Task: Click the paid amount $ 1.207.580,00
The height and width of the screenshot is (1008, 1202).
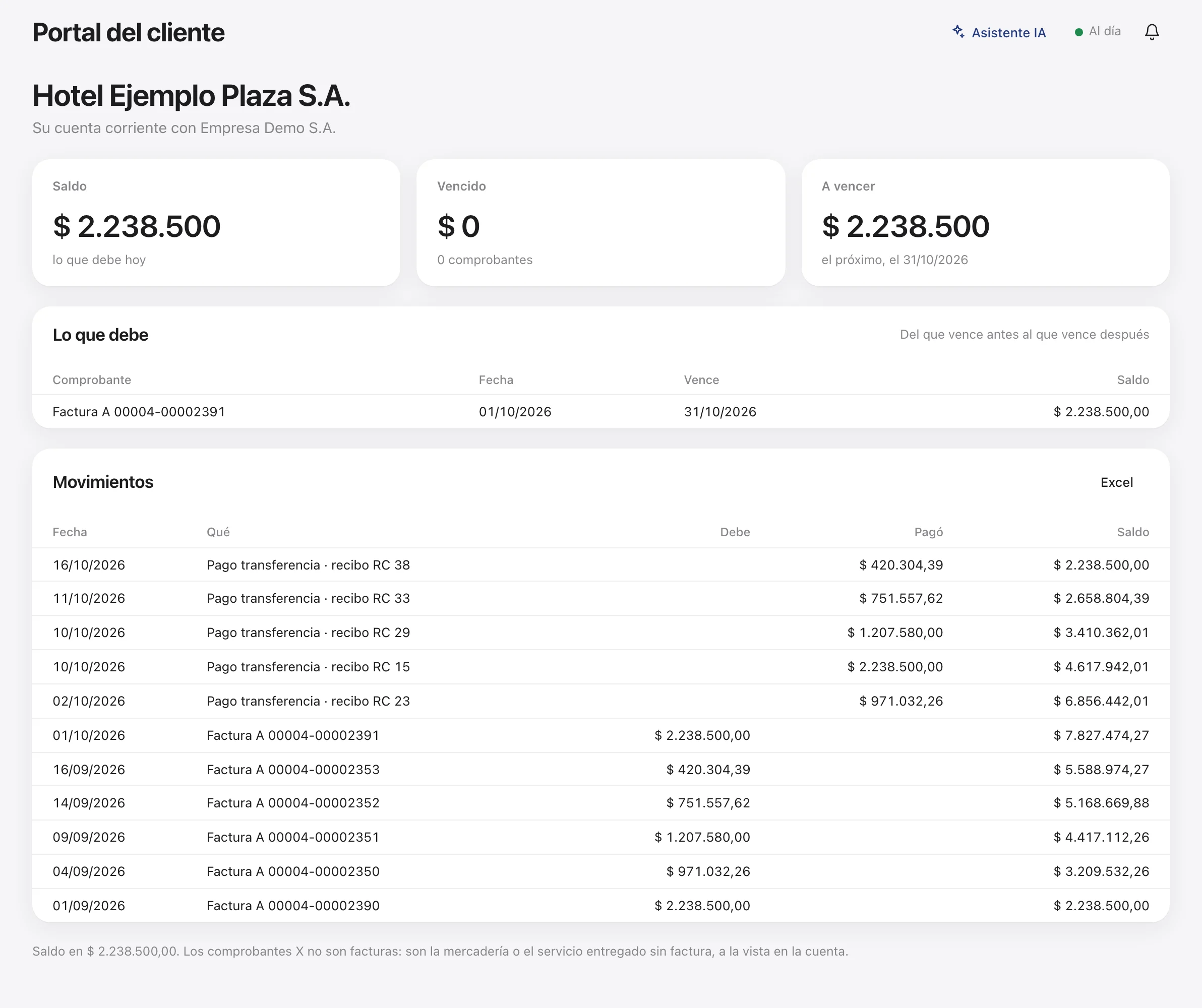Action: click(894, 633)
